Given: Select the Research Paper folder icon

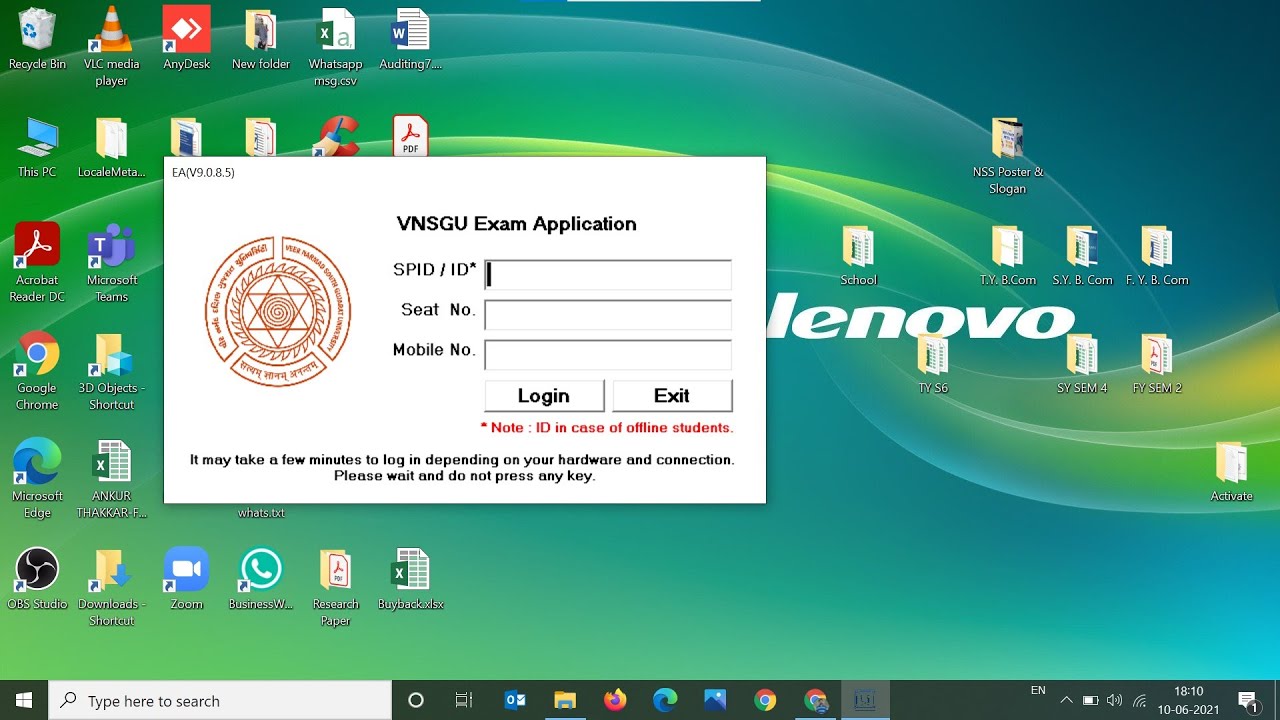Looking at the screenshot, I should pyautogui.click(x=335, y=587).
